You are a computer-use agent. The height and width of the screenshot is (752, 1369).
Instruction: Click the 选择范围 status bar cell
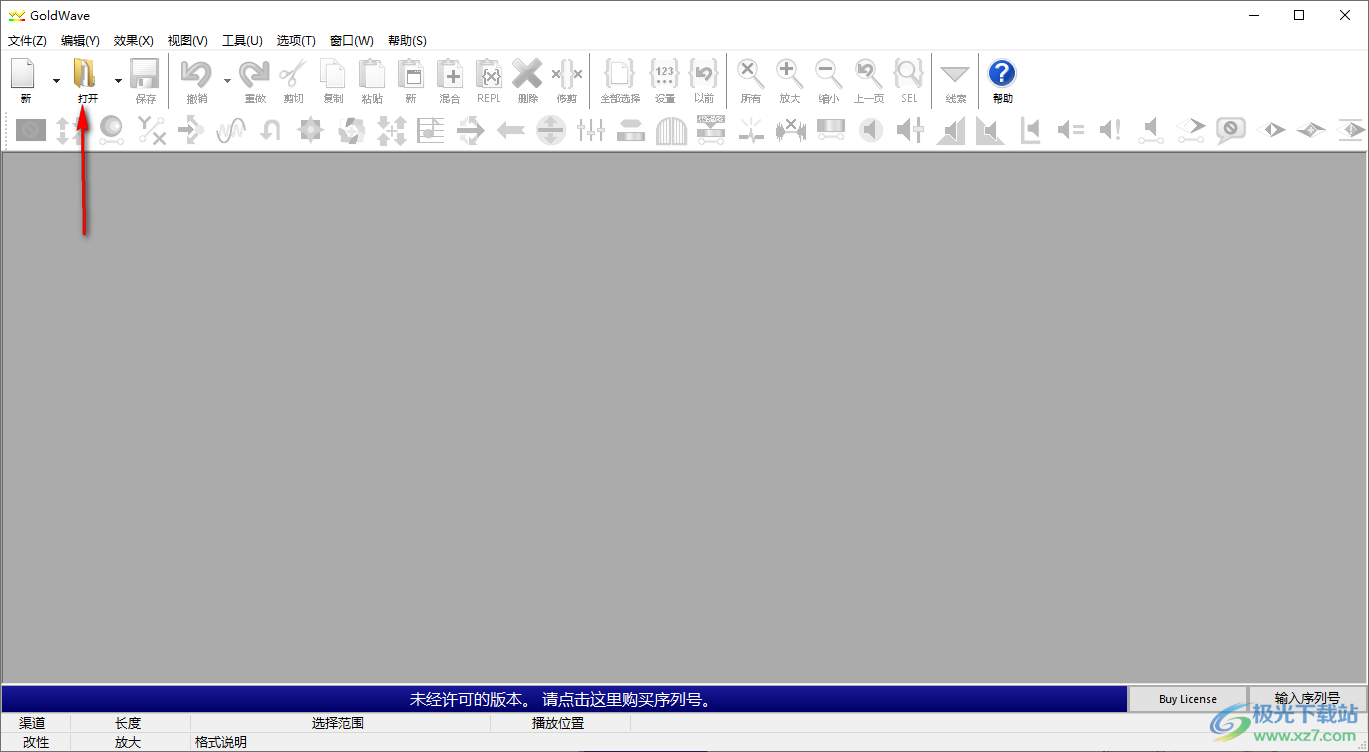coord(338,723)
